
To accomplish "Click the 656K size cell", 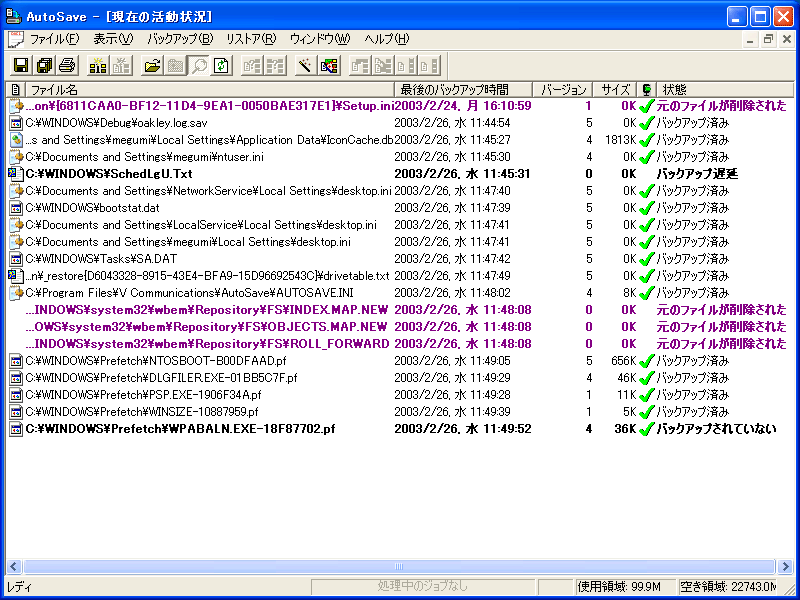I will (623, 361).
